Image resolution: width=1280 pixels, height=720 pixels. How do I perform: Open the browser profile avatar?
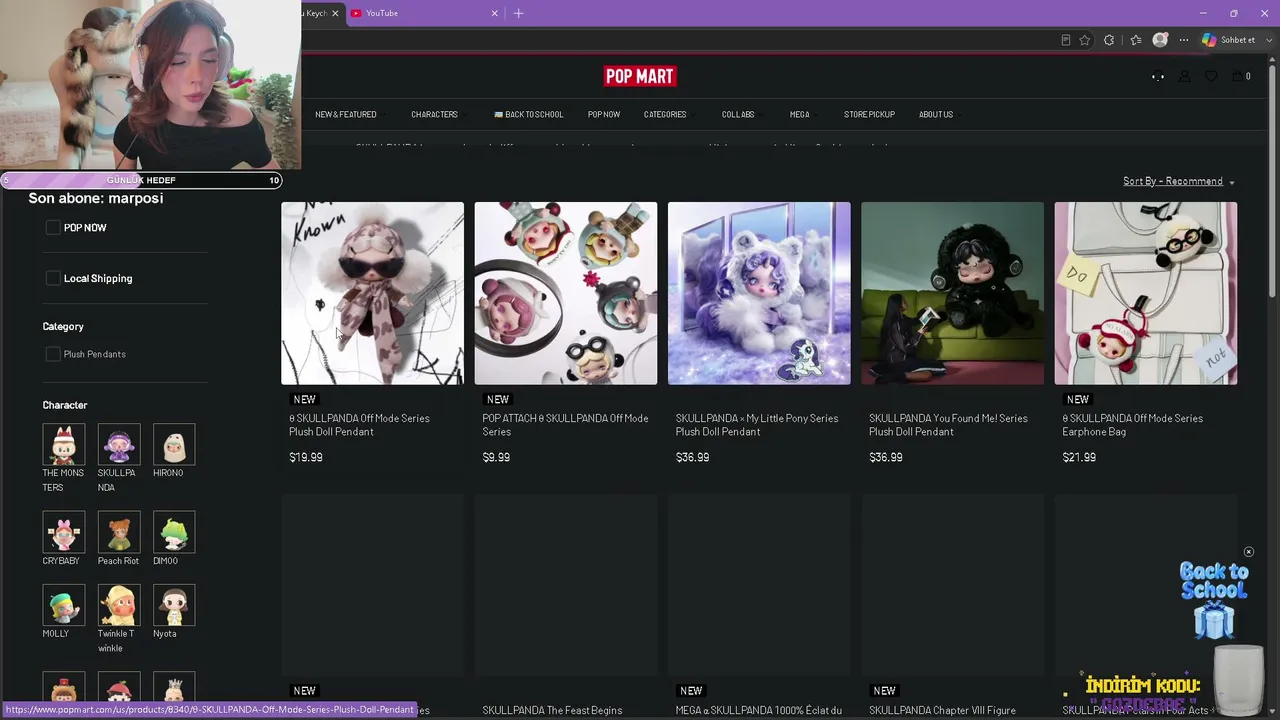pyautogui.click(x=1160, y=40)
